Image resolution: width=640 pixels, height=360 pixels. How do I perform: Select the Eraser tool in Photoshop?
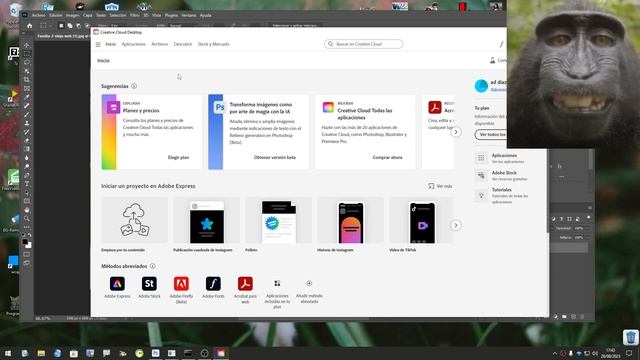point(27,140)
